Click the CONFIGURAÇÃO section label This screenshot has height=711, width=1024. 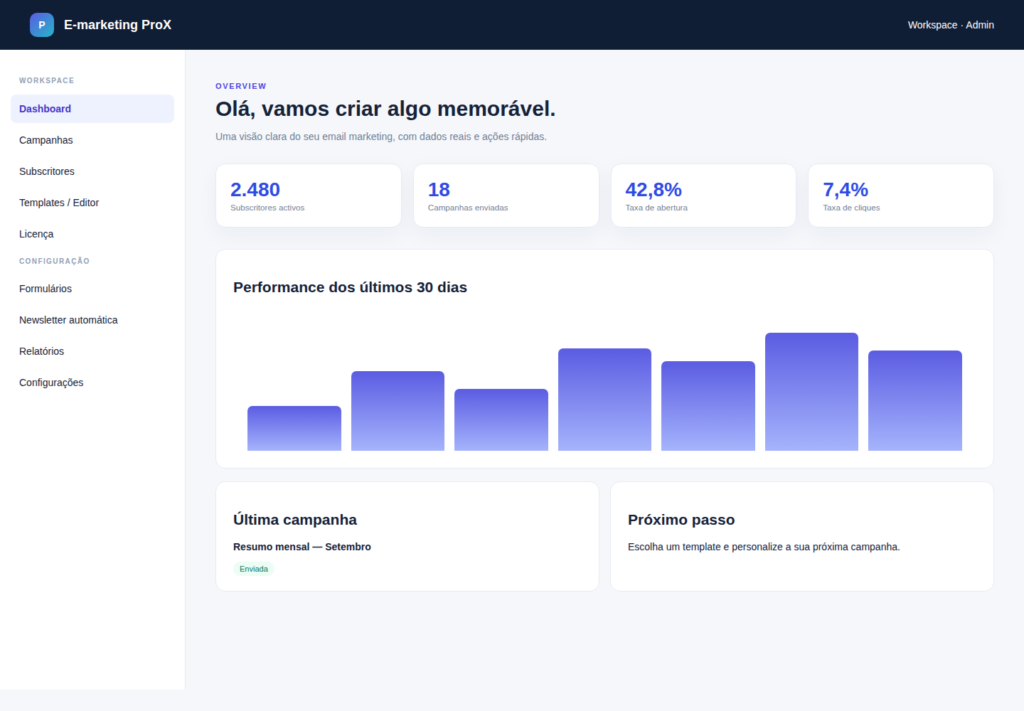[54, 261]
